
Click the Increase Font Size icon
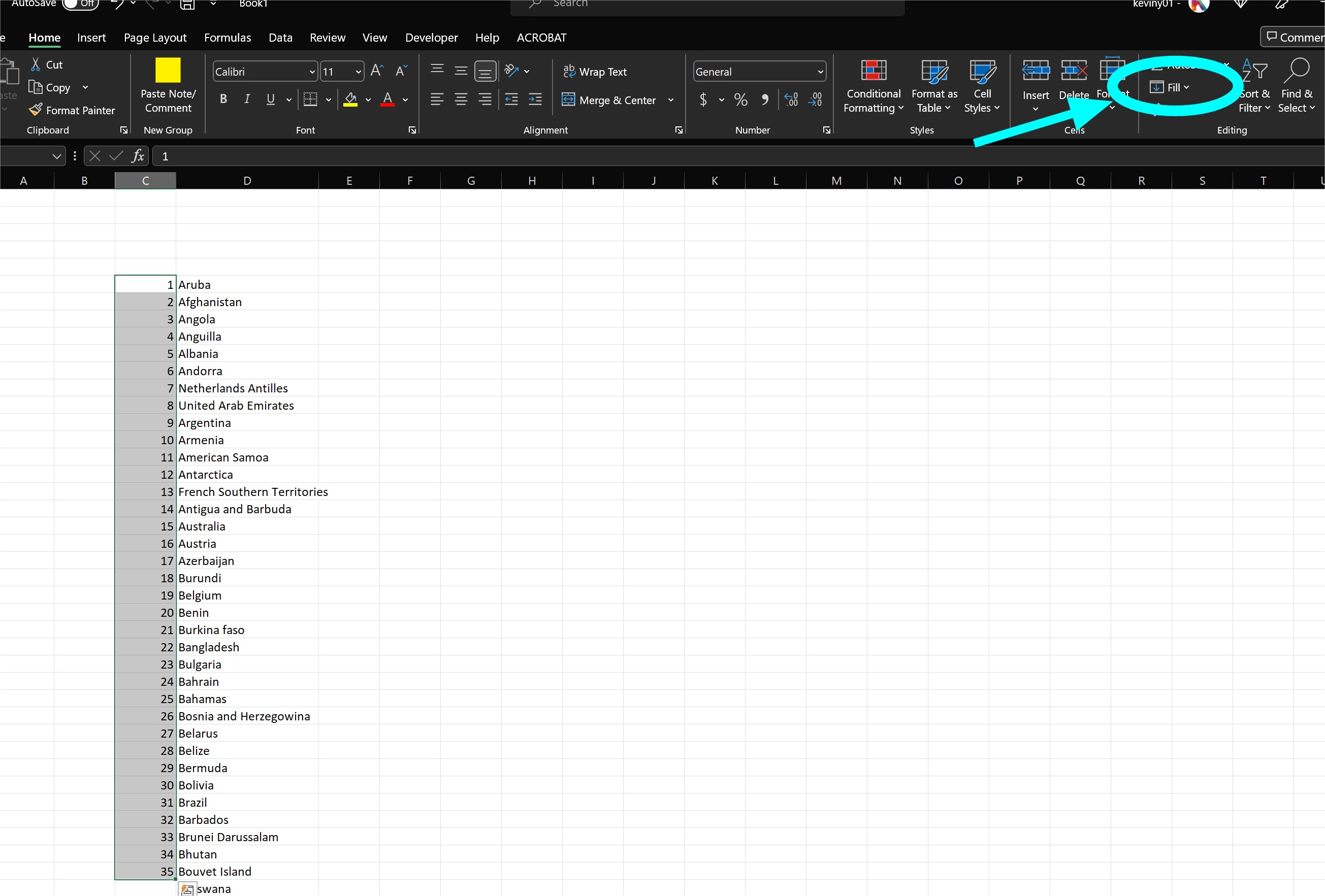(x=376, y=71)
